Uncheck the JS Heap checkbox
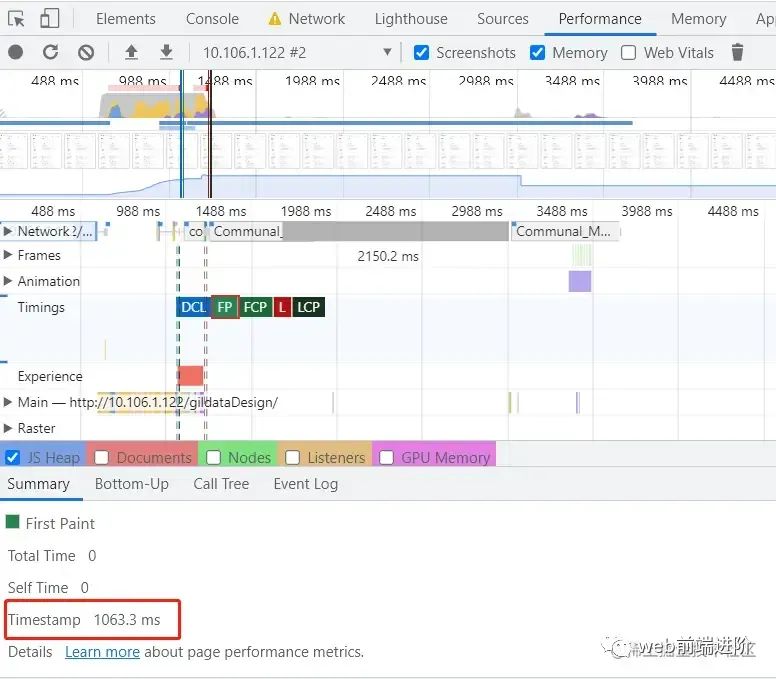Image resolution: width=776 pixels, height=679 pixels. (12, 457)
